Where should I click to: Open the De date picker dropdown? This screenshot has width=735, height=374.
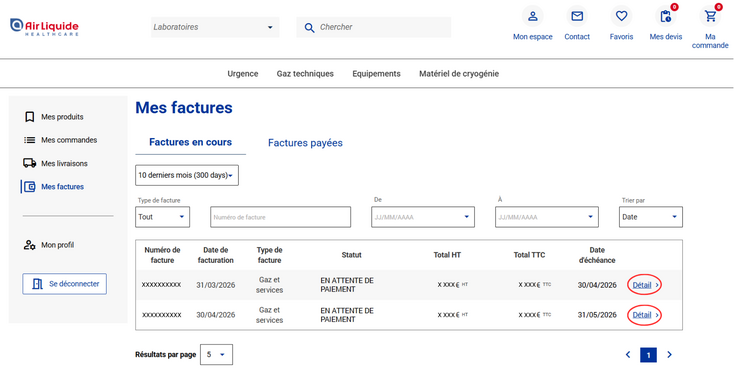423,217
